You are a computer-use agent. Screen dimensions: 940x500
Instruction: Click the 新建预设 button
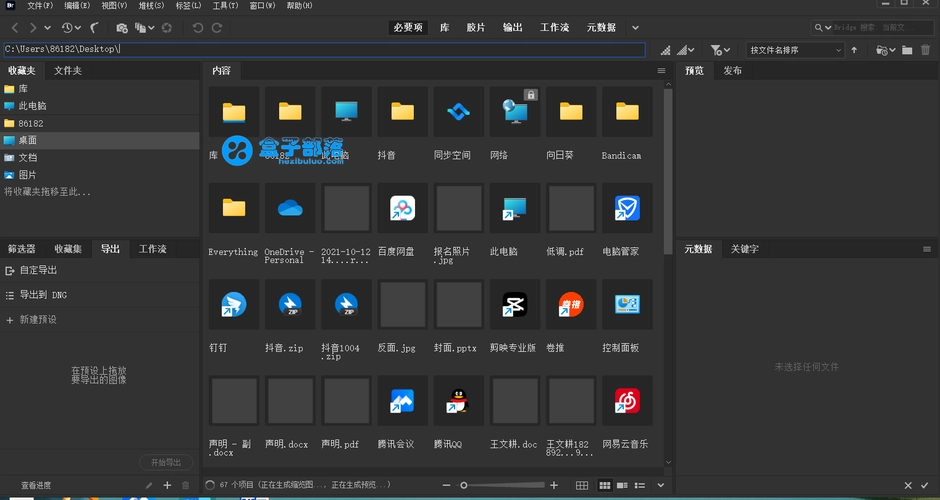click(x=38, y=320)
